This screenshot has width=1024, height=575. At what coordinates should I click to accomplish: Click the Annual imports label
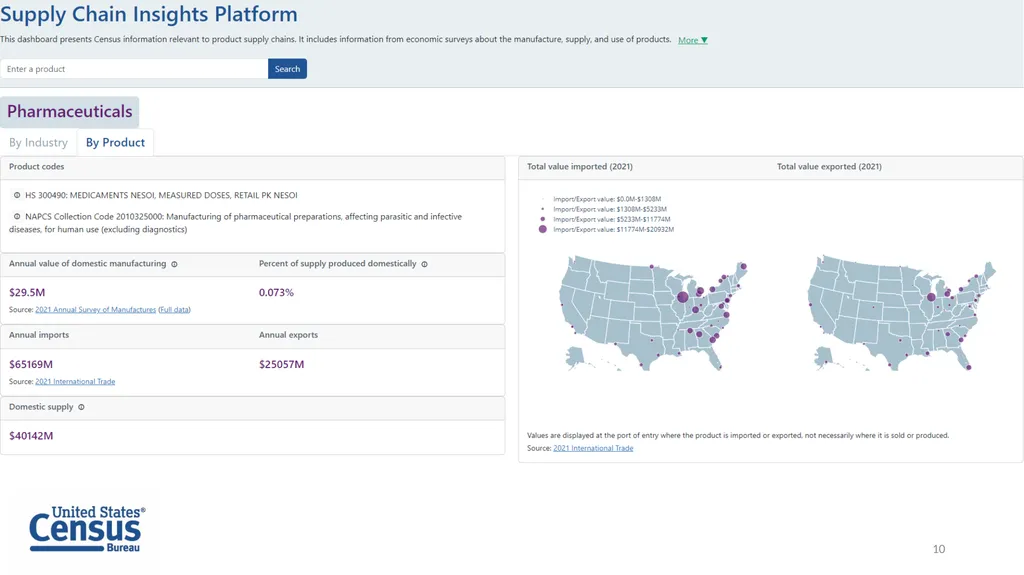click(x=39, y=335)
